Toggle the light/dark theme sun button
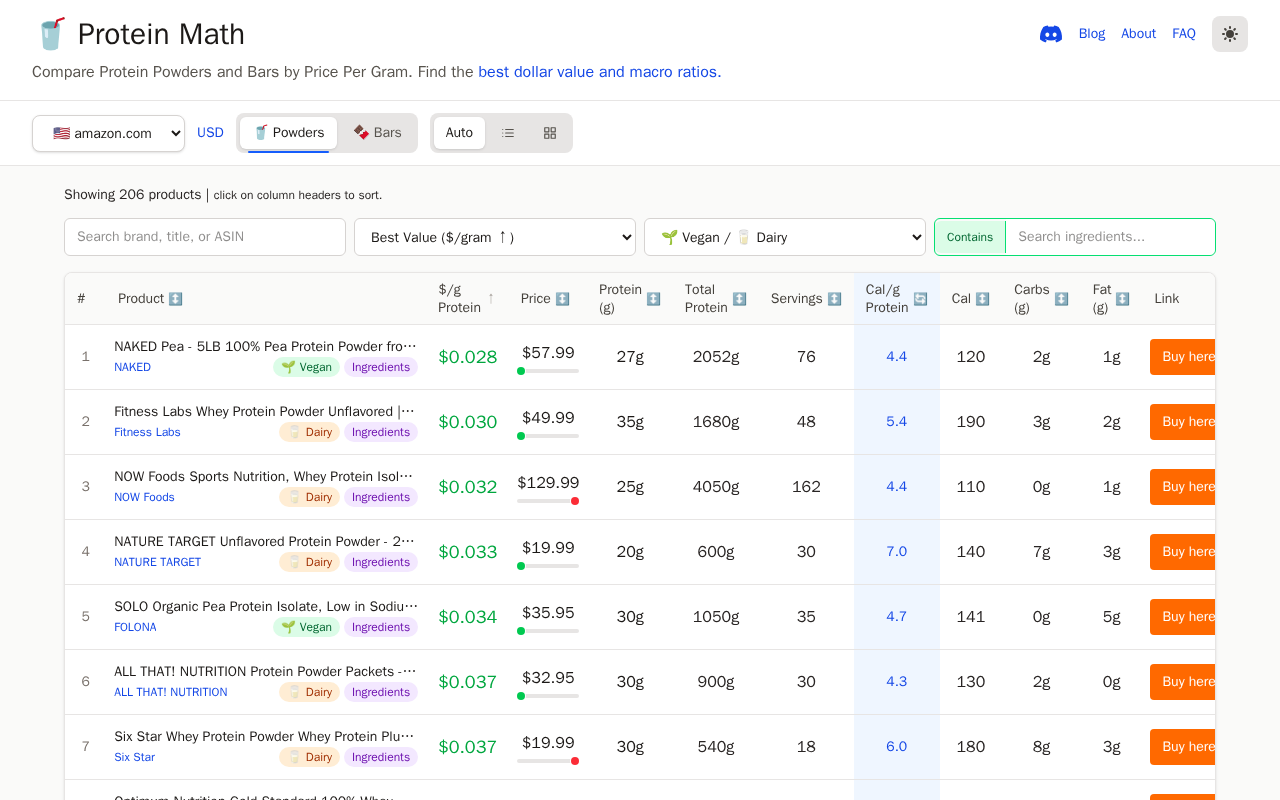 tap(1229, 34)
